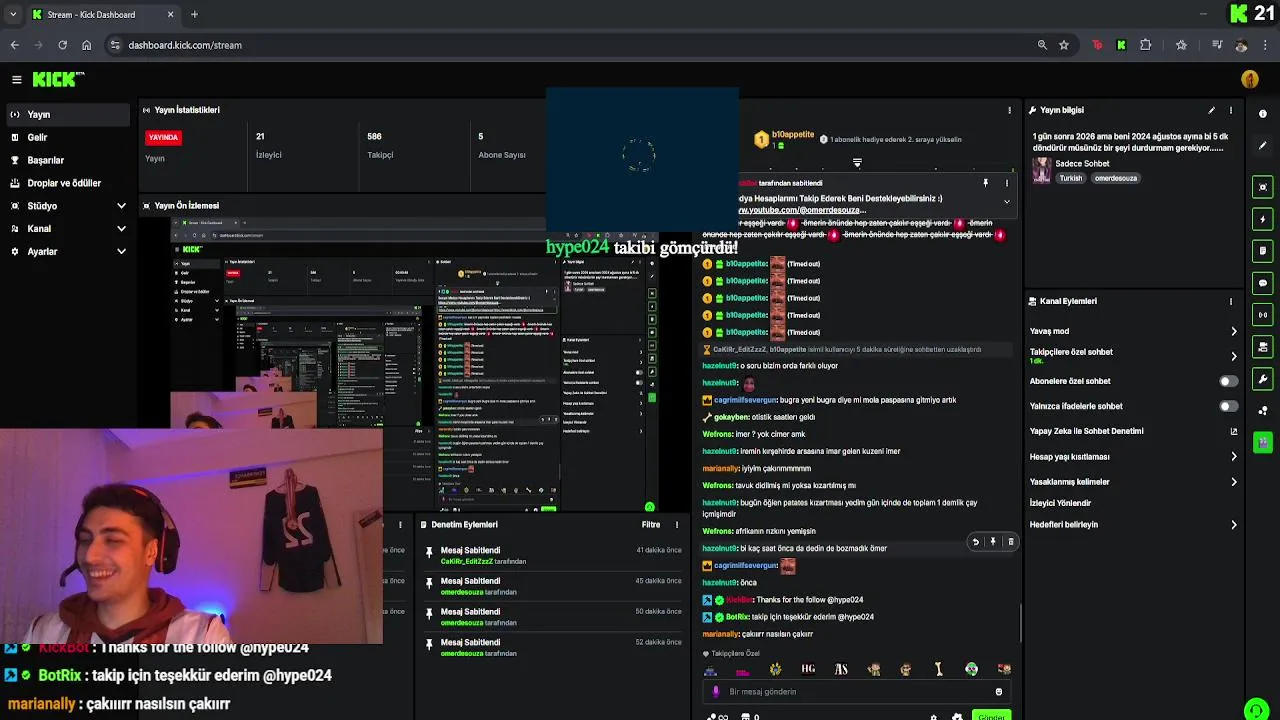Select Yayın in the left sidebar

tap(68, 115)
